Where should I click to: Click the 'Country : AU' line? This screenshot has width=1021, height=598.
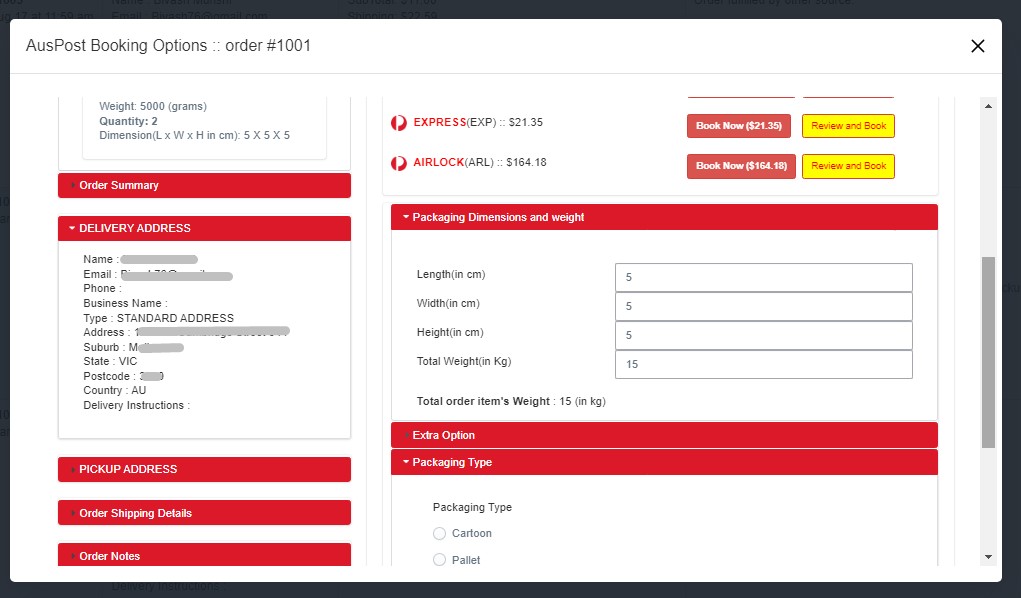click(115, 390)
